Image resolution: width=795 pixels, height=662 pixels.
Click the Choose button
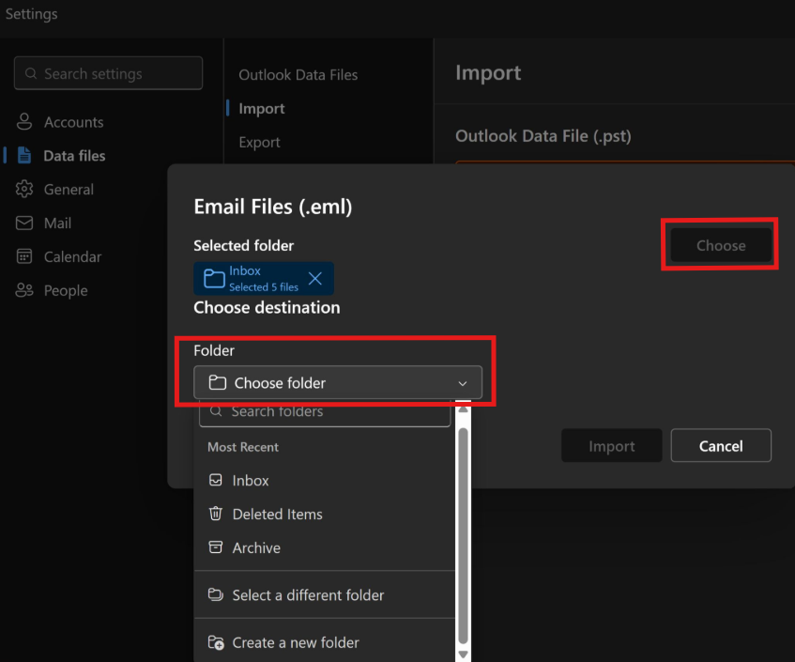pos(720,245)
